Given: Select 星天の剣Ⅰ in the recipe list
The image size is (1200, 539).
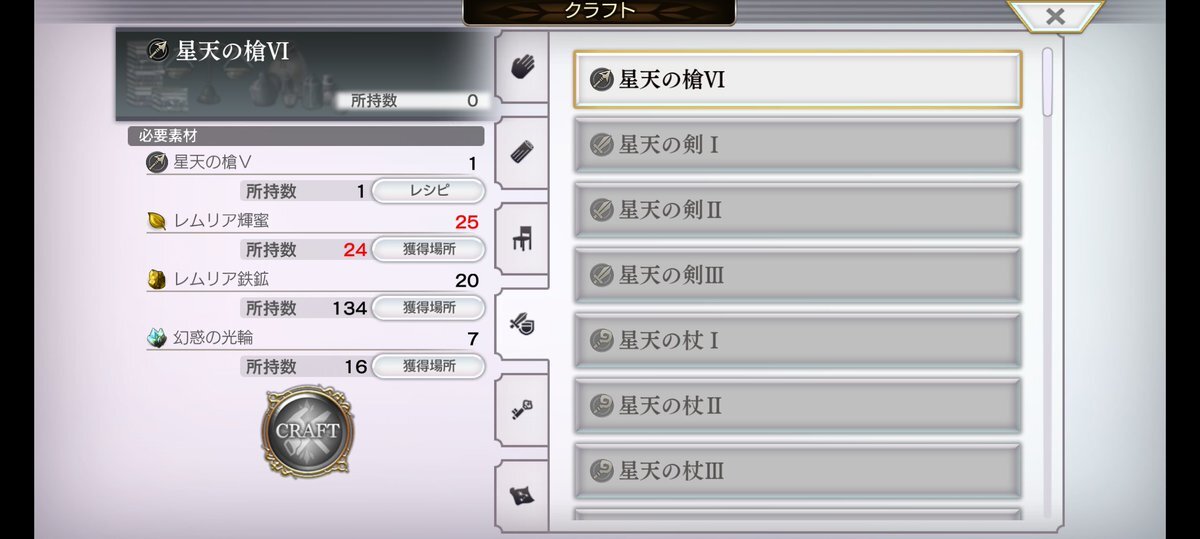Looking at the screenshot, I should 797,145.
